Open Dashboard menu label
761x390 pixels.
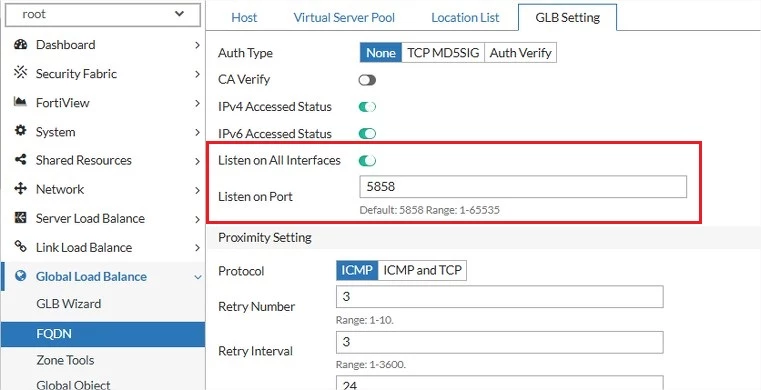[66, 45]
